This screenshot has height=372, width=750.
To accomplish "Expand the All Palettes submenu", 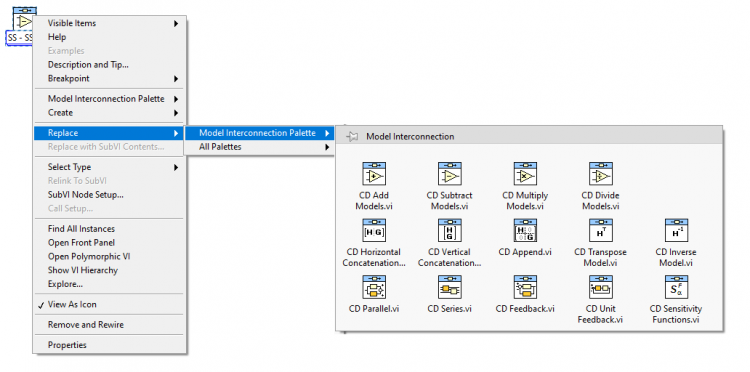I will (x=259, y=147).
